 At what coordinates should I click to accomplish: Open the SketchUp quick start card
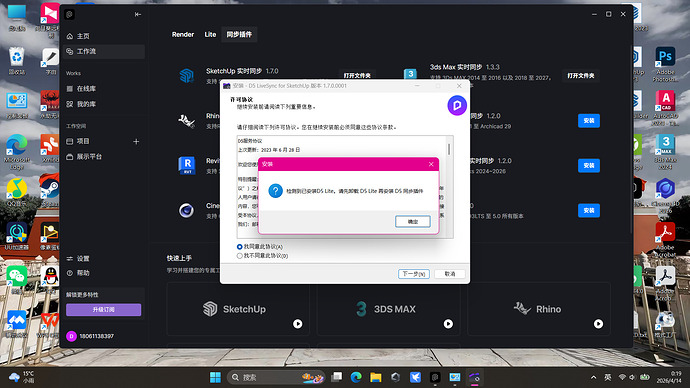point(238,309)
